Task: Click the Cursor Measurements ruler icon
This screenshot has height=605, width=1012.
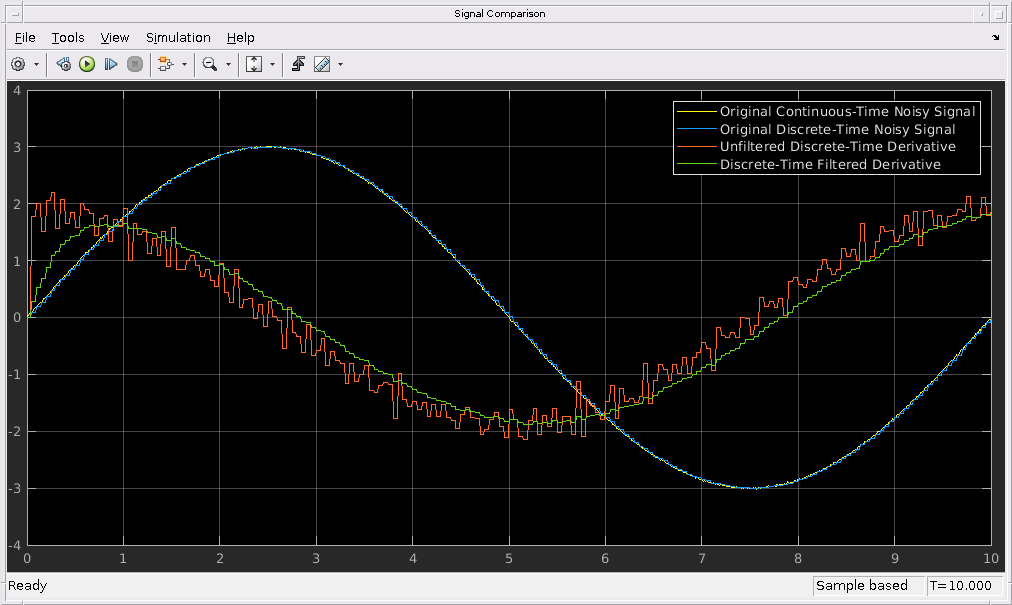Action: click(321, 64)
